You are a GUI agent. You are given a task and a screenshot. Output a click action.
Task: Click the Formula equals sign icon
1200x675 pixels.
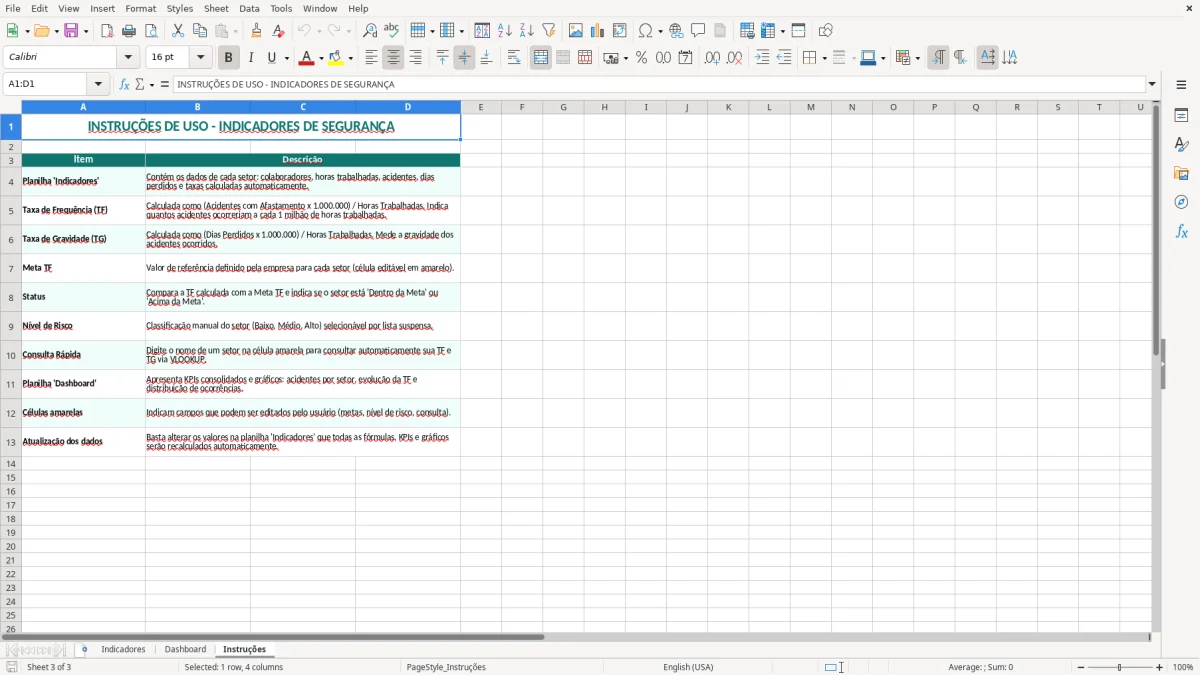click(x=165, y=85)
